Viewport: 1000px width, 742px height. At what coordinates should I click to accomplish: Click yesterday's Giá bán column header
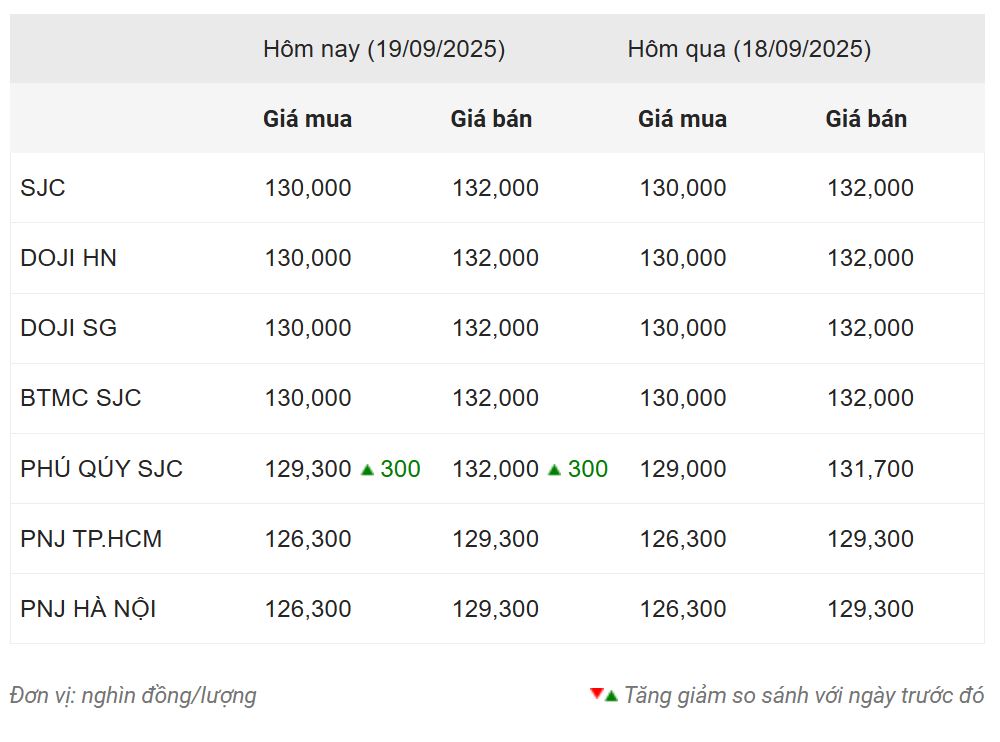coord(866,119)
